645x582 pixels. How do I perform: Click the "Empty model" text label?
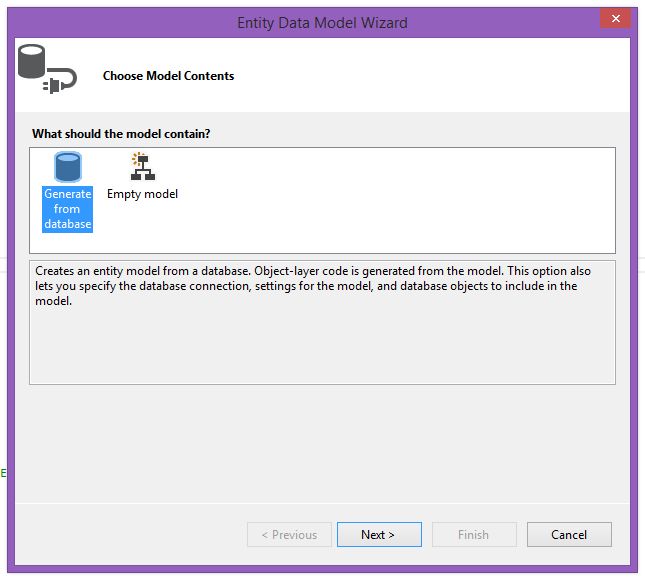(142, 194)
